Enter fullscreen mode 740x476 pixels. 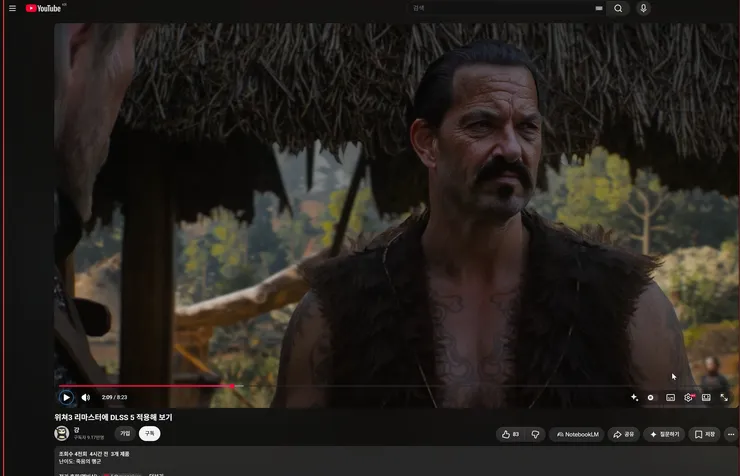pyautogui.click(x=724, y=398)
